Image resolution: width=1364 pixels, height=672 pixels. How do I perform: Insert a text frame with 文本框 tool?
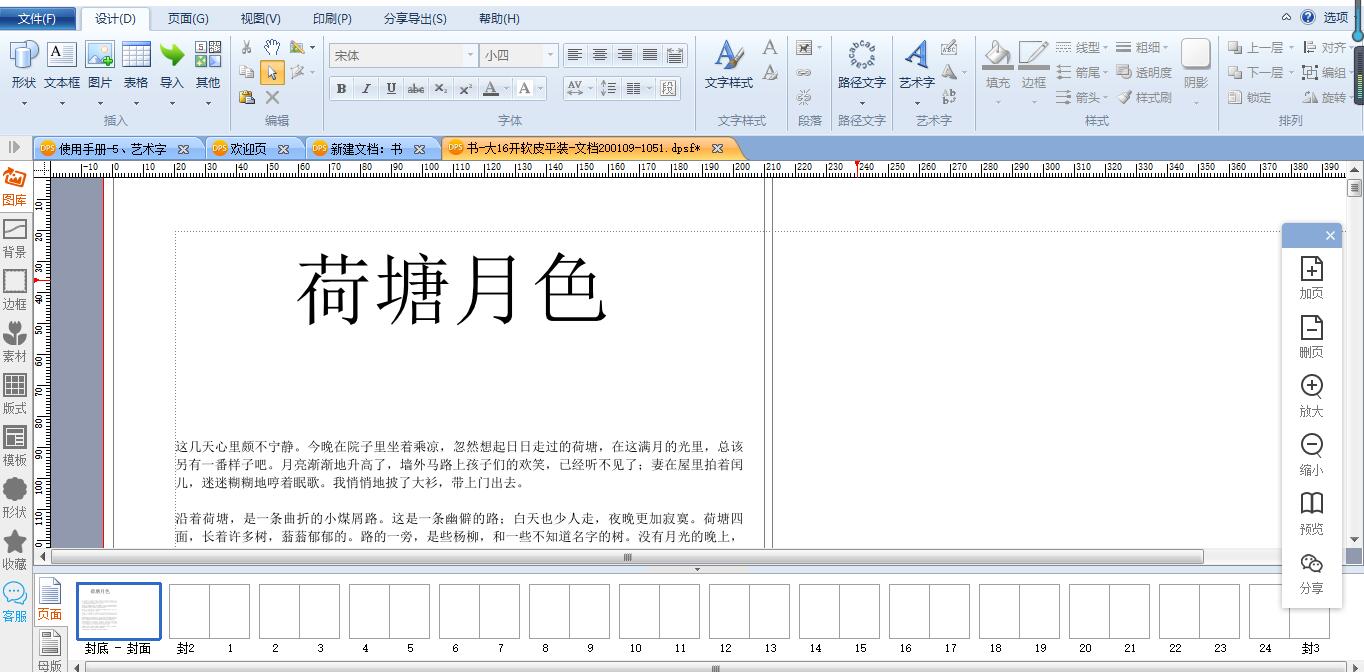coord(62,65)
